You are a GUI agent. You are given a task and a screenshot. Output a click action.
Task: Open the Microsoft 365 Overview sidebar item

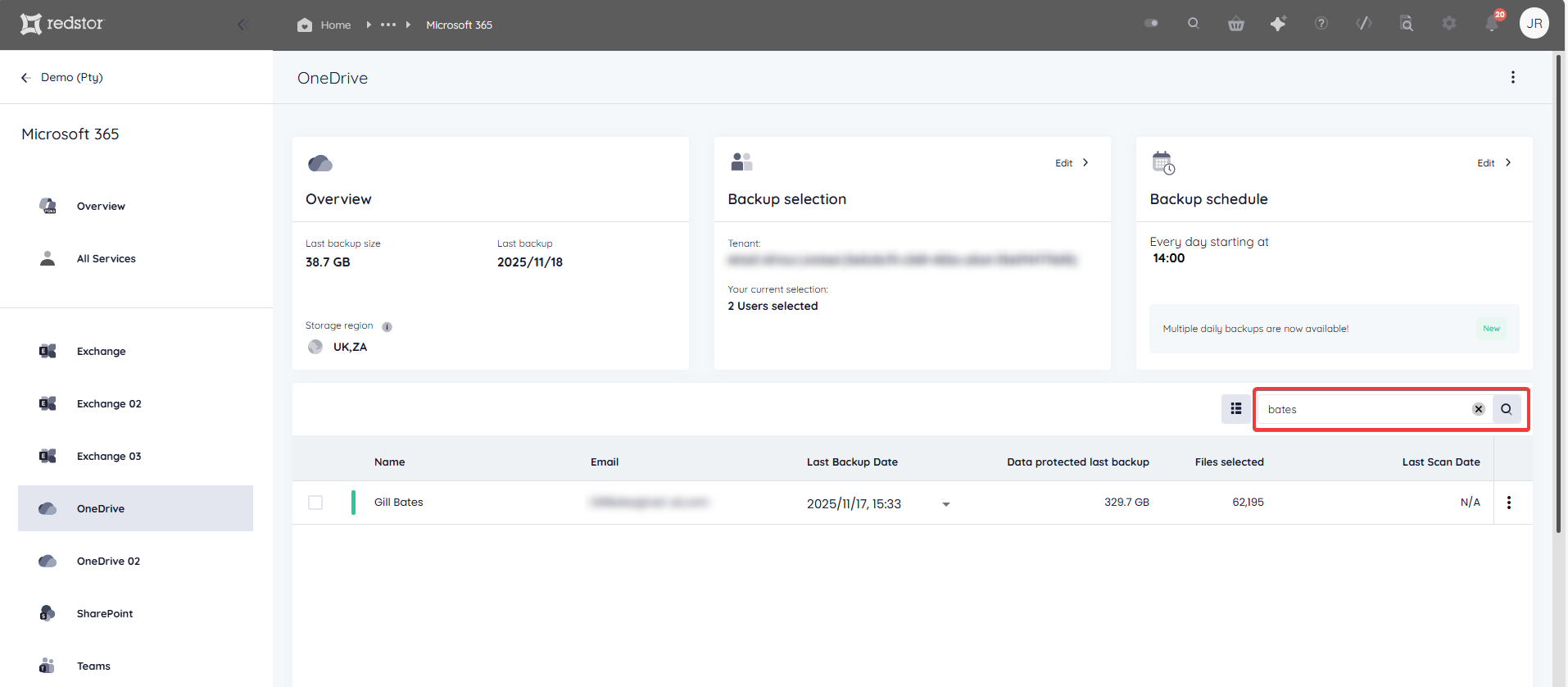(135, 206)
